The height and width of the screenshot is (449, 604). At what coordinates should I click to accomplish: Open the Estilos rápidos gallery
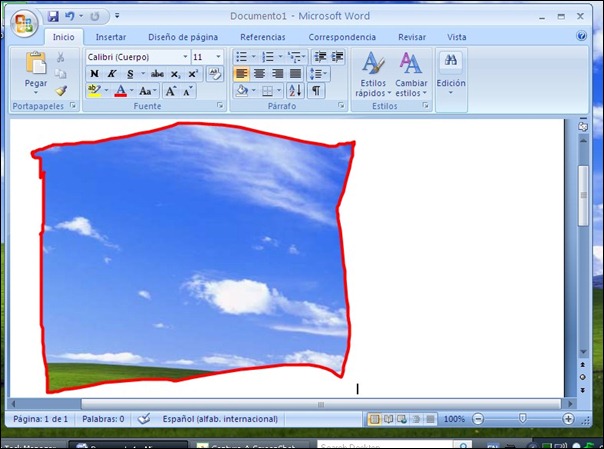[x=373, y=74]
